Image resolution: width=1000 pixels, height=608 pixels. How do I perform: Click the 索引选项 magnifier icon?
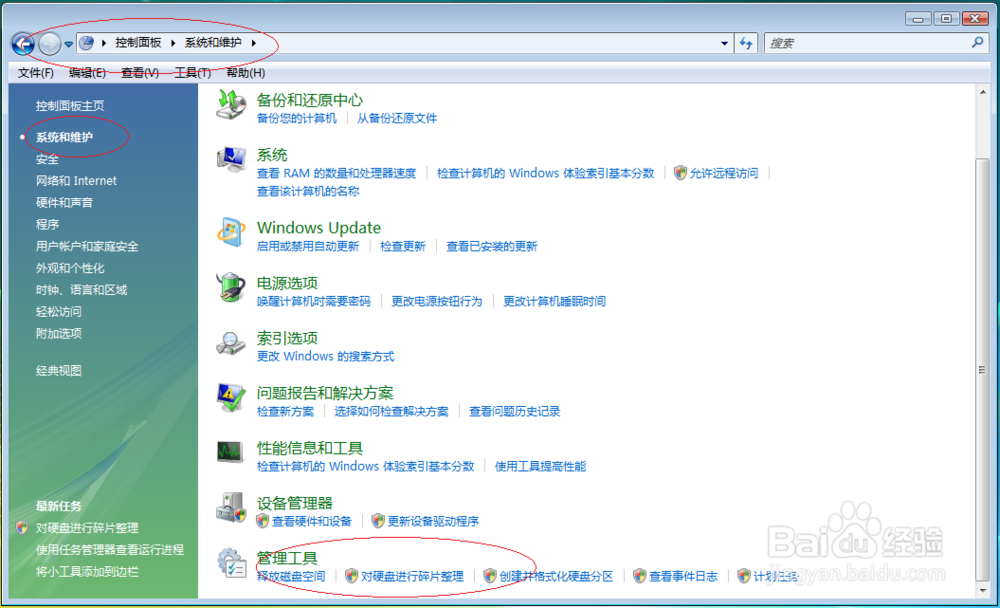coord(231,343)
